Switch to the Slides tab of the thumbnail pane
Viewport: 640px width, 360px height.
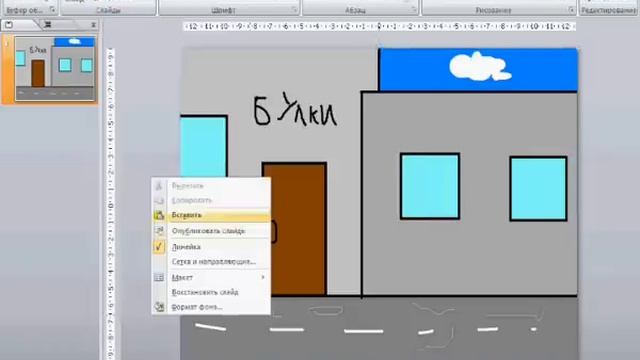click(9, 25)
